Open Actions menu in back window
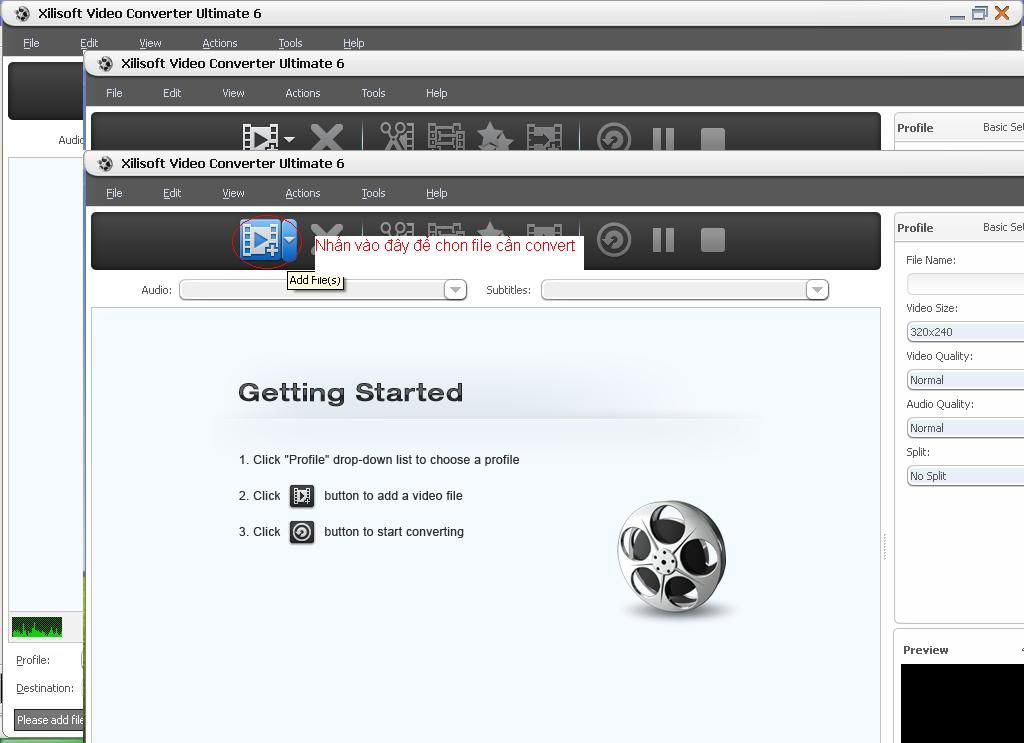Screen dimensions: 1024x743 pyautogui.click(x=219, y=43)
